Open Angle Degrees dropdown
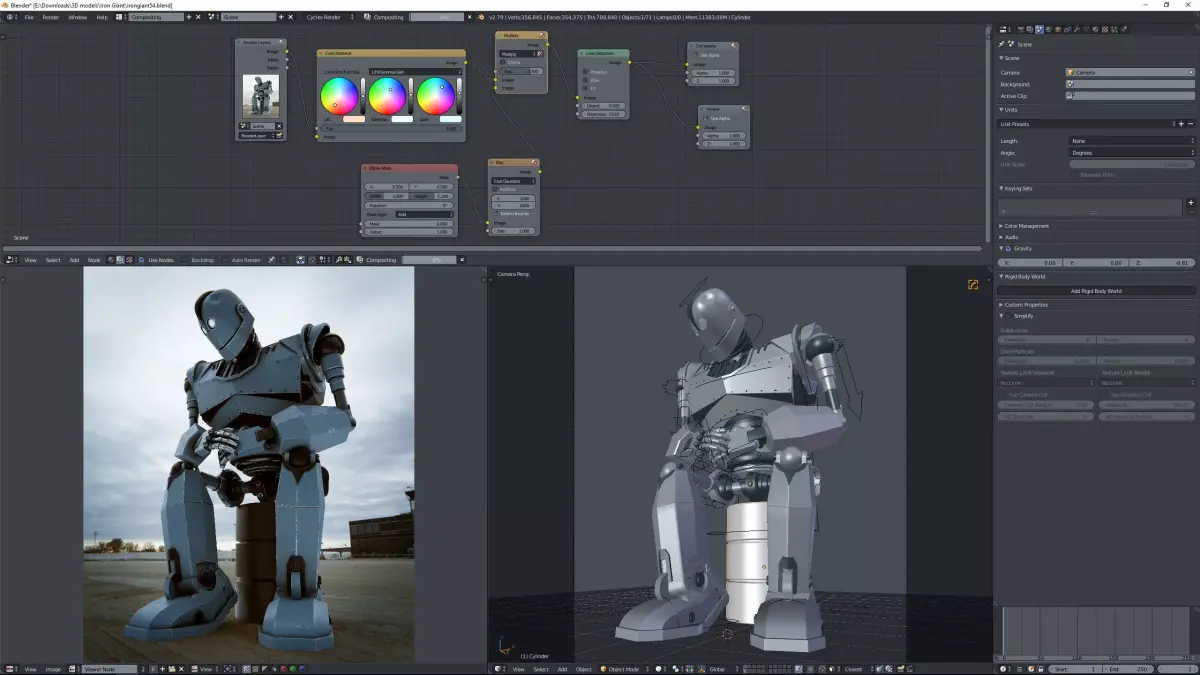The image size is (1200, 675). coord(1131,153)
